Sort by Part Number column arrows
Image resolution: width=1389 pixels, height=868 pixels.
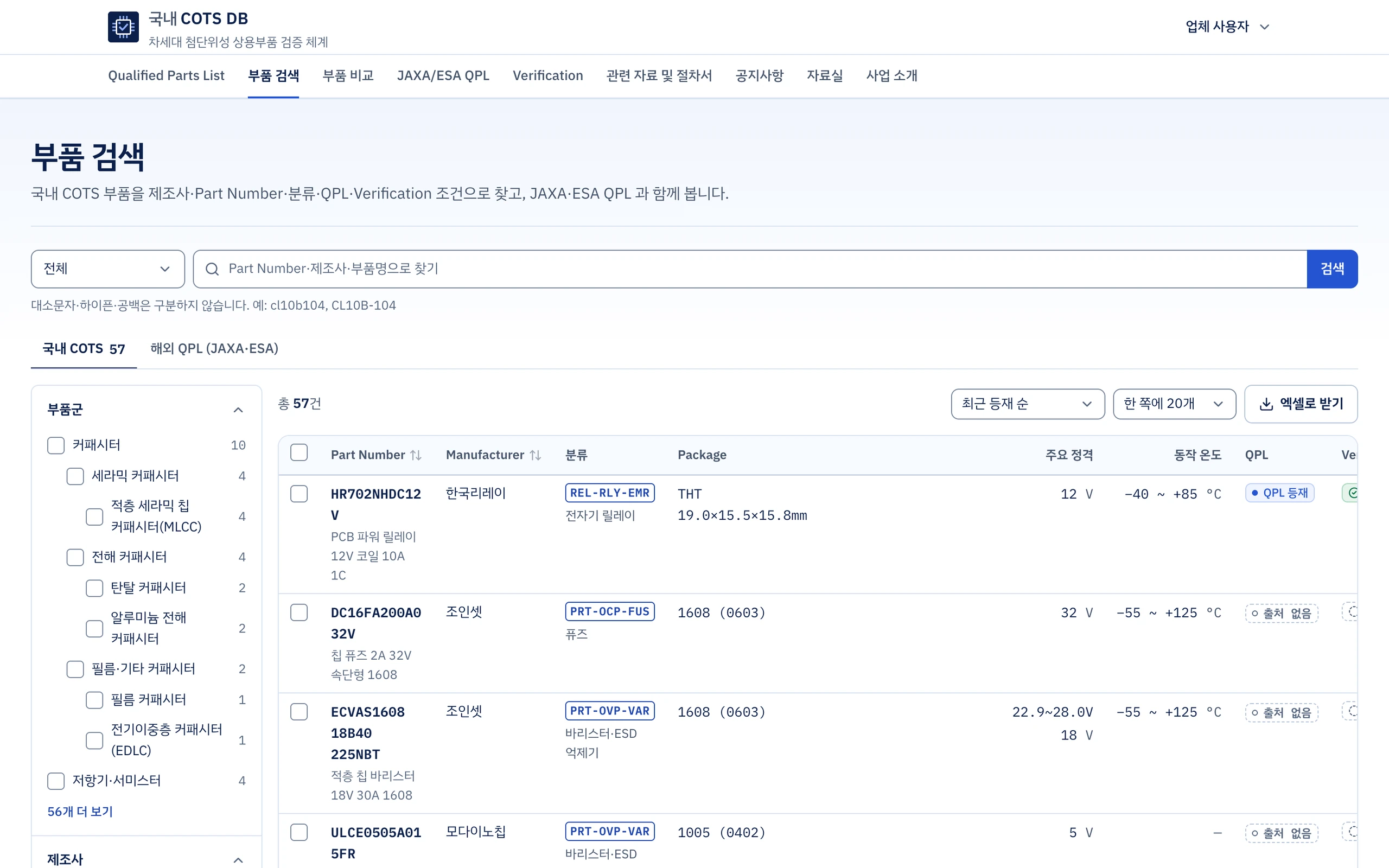click(416, 455)
